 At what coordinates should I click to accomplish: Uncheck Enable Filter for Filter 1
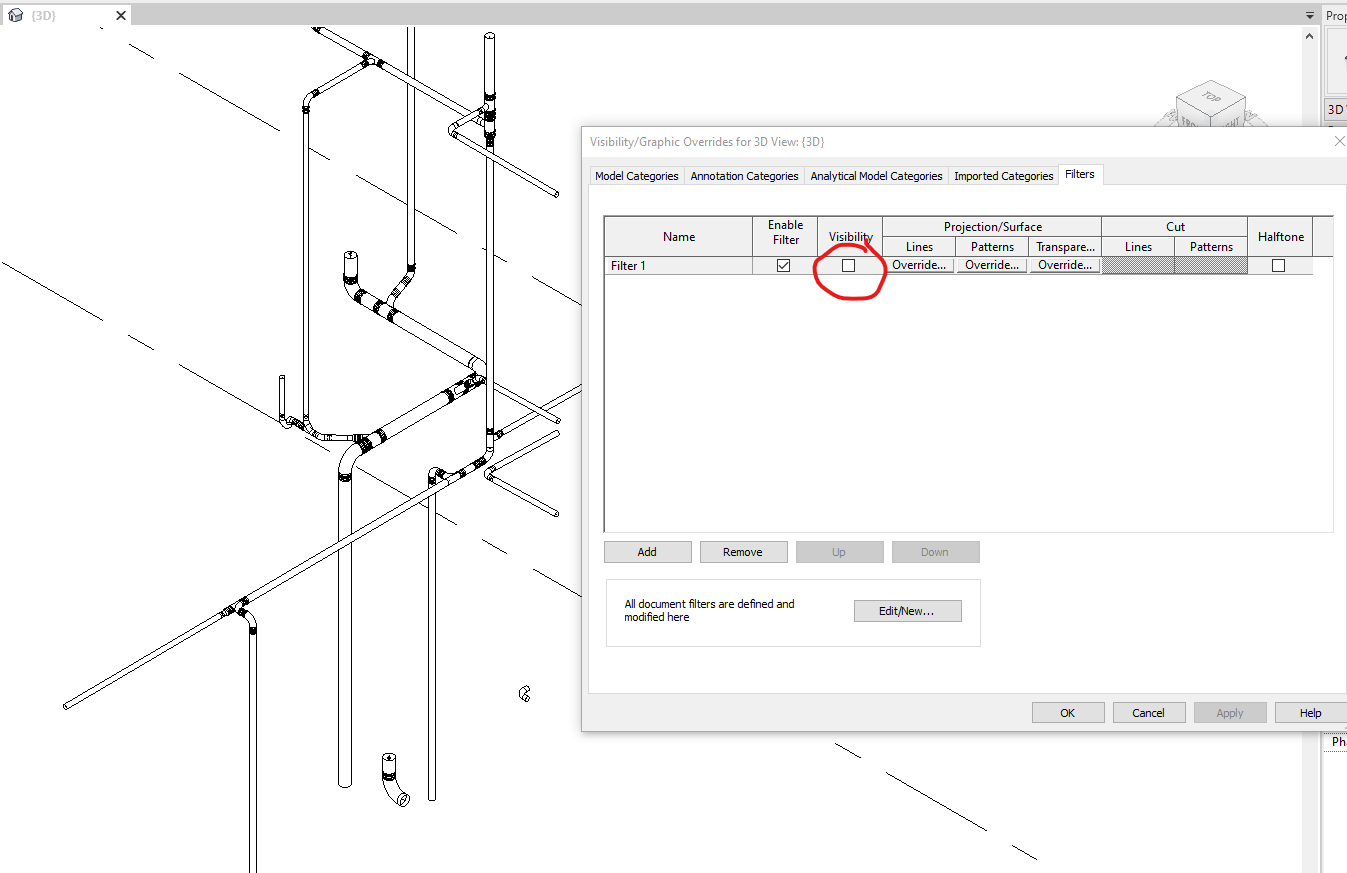(783, 264)
